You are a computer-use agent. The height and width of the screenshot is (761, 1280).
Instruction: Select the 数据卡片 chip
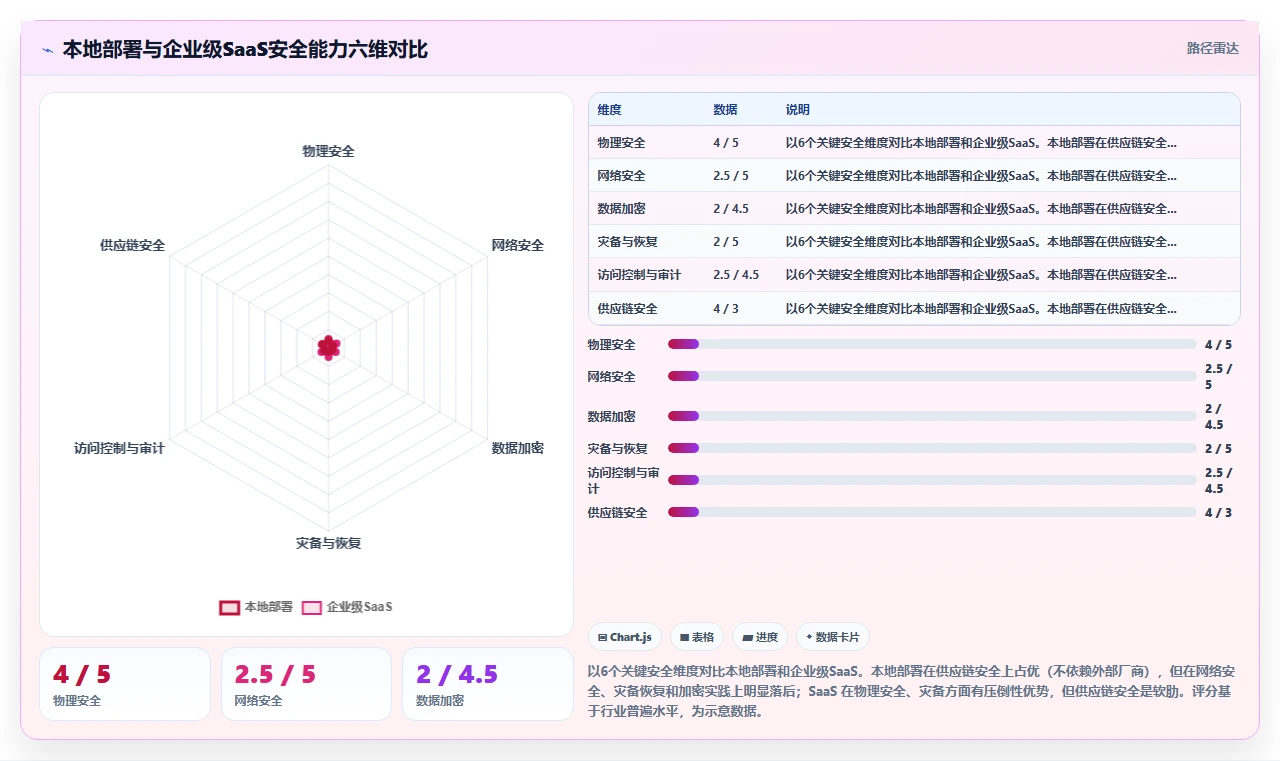[832, 637]
